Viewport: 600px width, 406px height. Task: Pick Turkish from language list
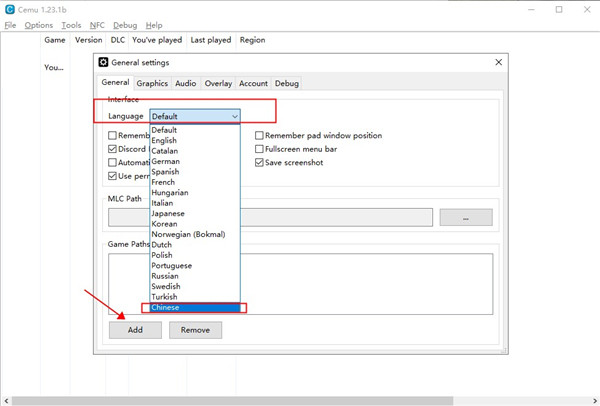(x=195, y=297)
